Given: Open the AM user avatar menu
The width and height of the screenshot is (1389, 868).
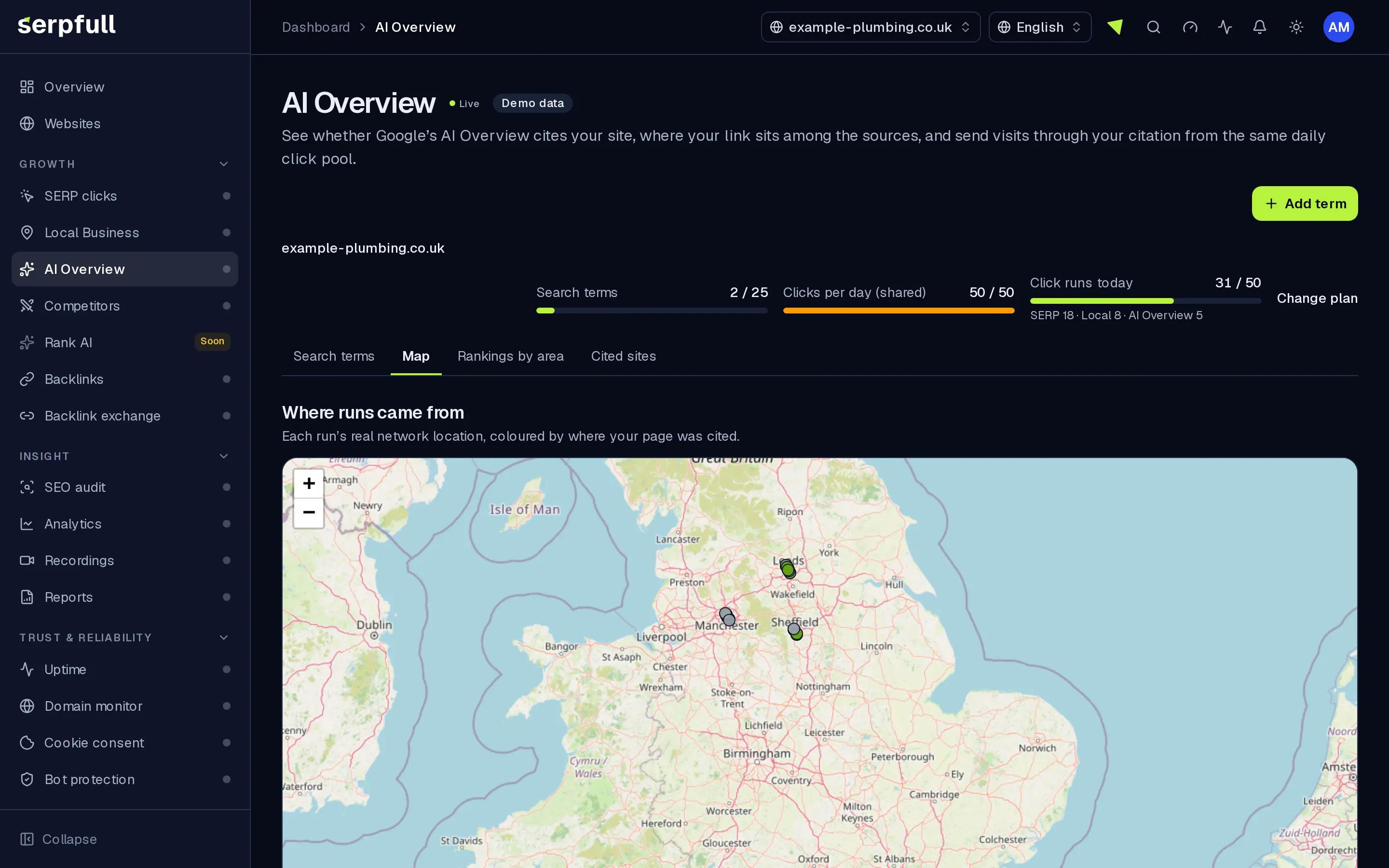Looking at the screenshot, I should pos(1338,27).
